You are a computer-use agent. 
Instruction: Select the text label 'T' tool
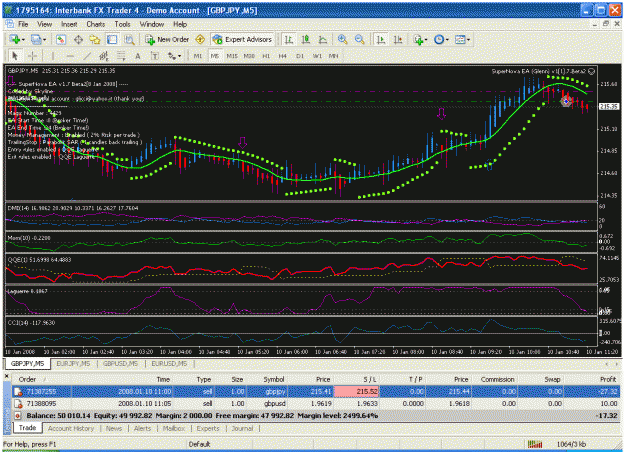(x=155, y=56)
